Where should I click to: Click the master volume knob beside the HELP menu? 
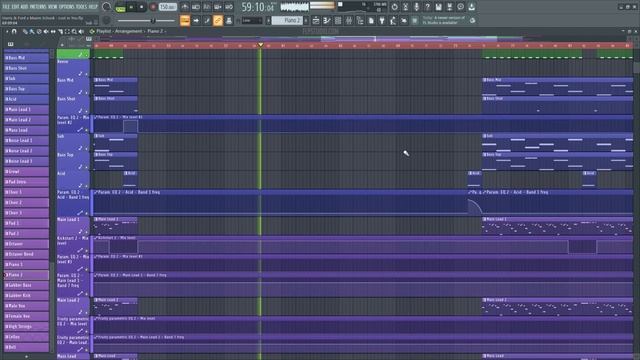(107, 7)
